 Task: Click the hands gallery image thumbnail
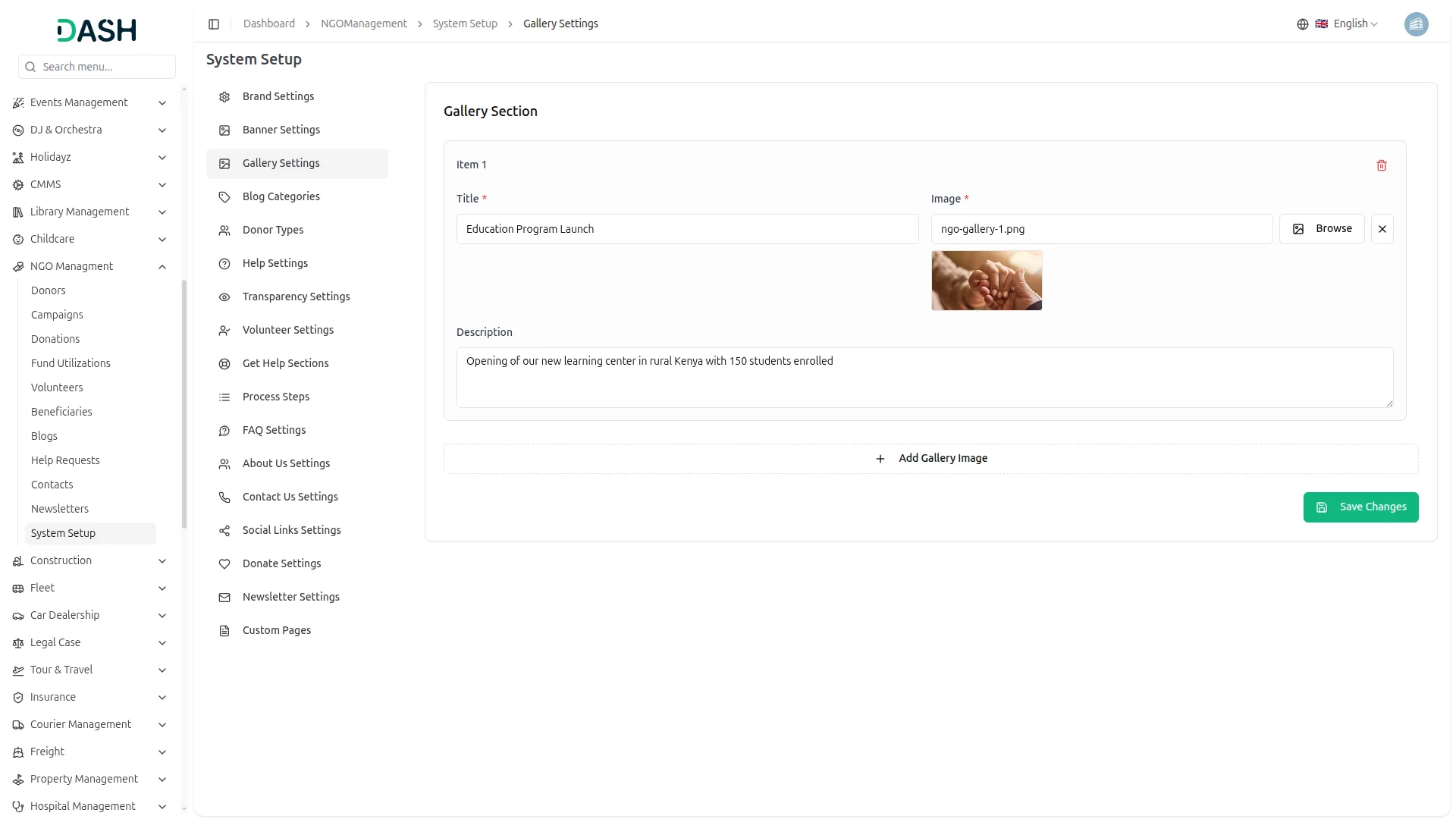[x=986, y=281]
